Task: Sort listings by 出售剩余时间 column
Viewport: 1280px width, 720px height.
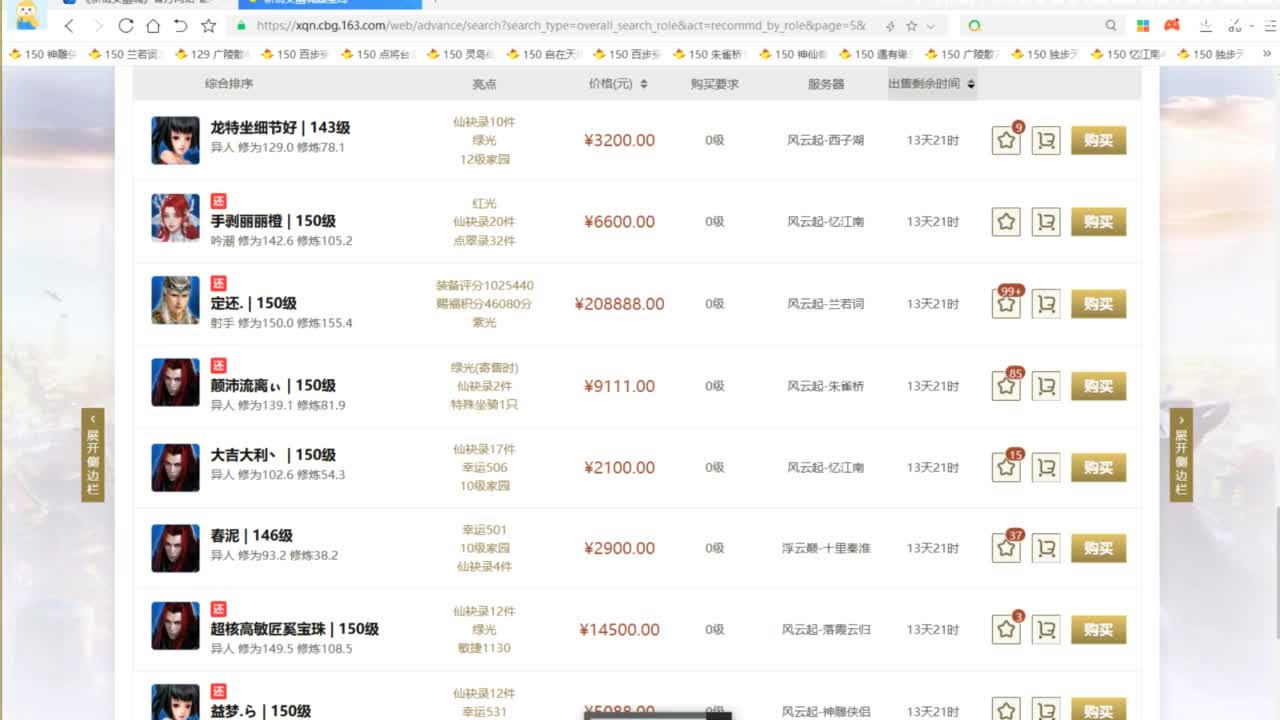Action: 931,84
